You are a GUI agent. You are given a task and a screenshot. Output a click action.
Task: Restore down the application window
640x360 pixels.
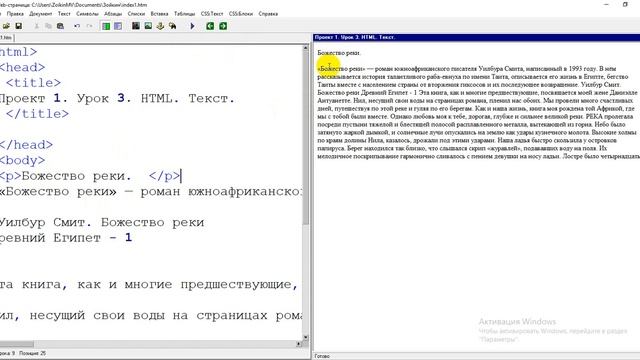pos(625,4)
